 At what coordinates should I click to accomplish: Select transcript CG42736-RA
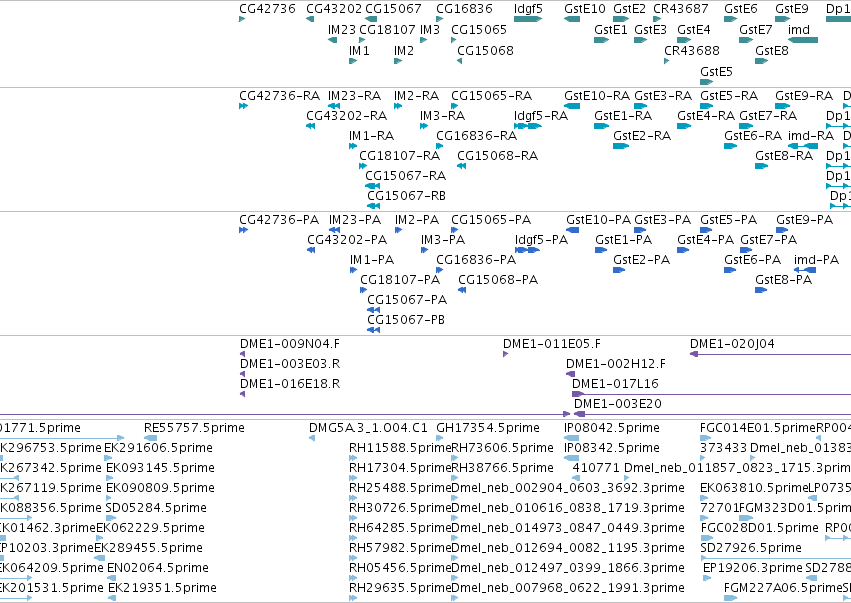point(280,96)
